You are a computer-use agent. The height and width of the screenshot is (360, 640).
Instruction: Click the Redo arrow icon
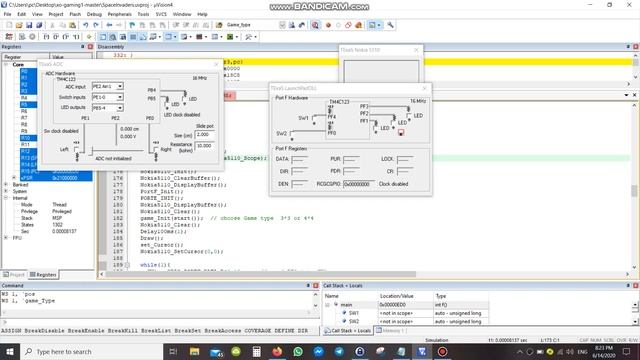pyautogui.click(x=96, y=25)
